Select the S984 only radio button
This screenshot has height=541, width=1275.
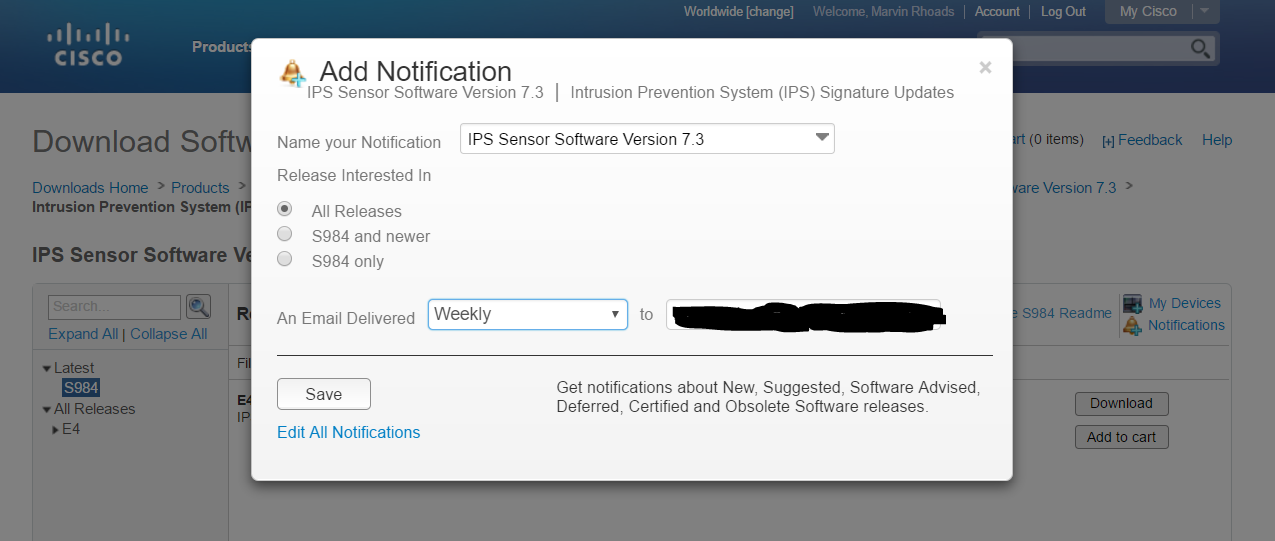285,260
